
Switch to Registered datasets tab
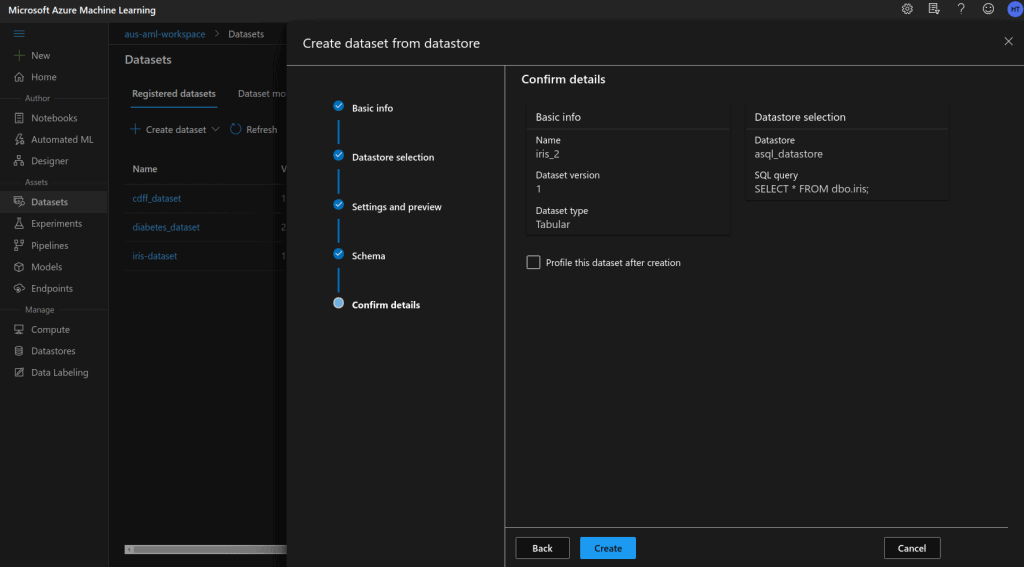coord(173,94)
